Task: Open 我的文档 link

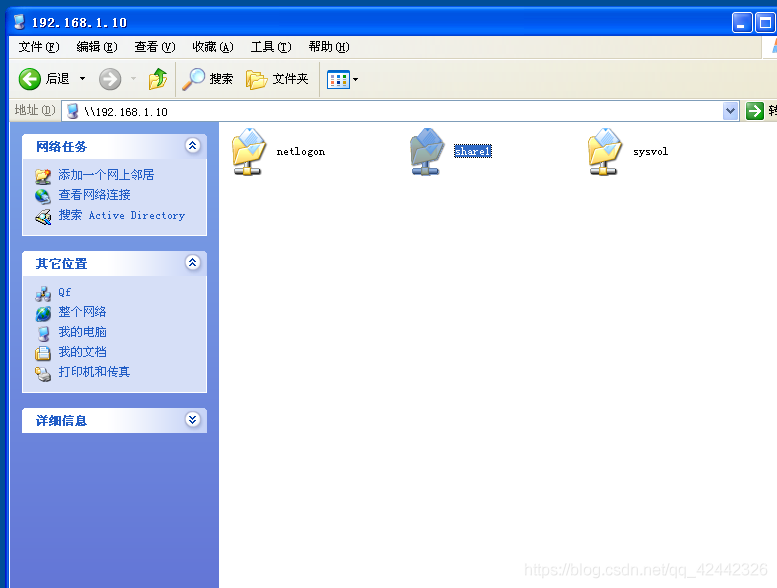Action: pyautogui.click(x=82, y=352)
